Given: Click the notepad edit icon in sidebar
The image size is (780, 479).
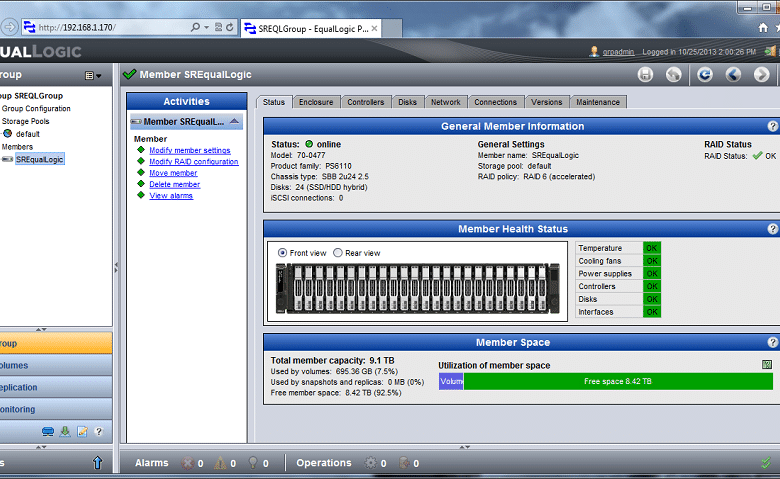Looking at the screenshot, I should 82,431.
